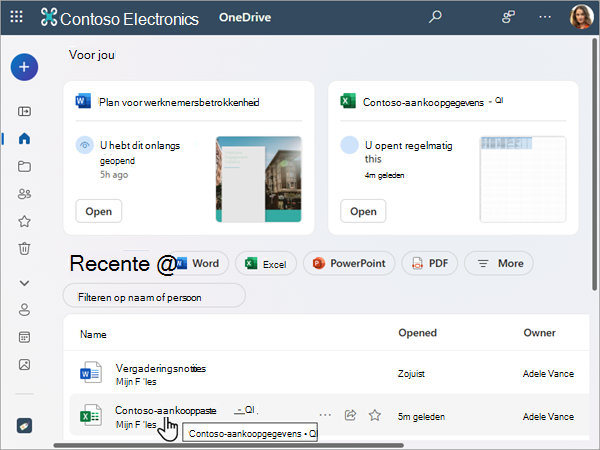Filter recent files by PowerPoint

pyautogui.click(x=349, y=263)
